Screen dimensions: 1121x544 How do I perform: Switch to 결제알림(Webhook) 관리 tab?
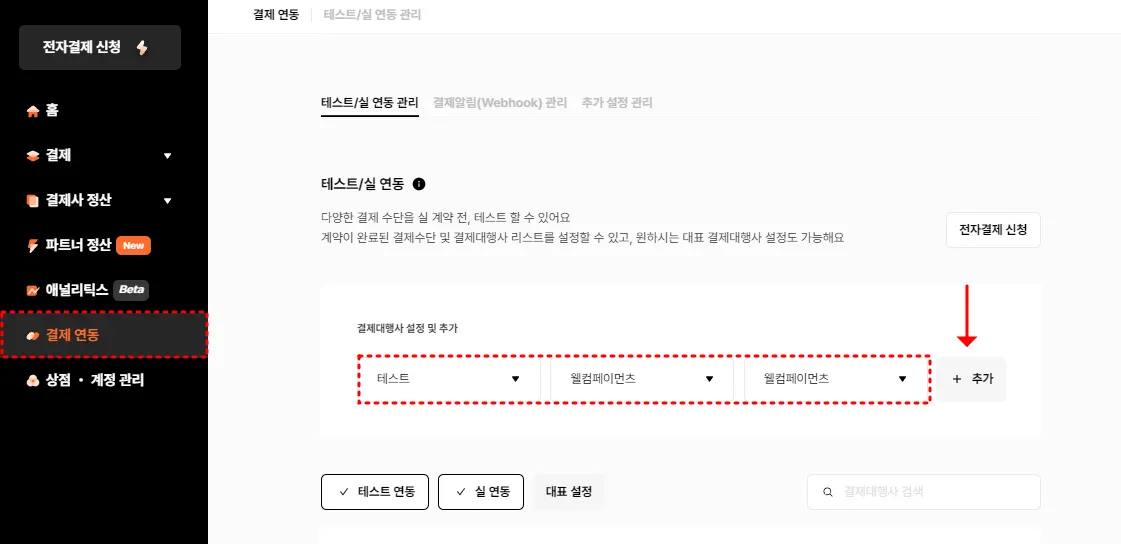(500, 103)
